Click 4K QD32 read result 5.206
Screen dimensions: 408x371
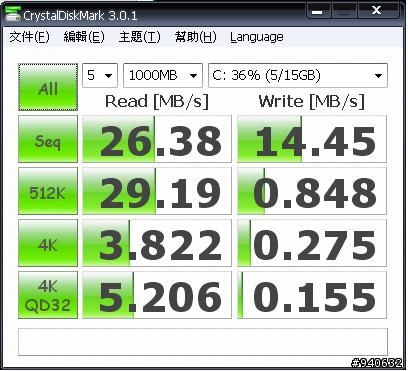(157, 295)
